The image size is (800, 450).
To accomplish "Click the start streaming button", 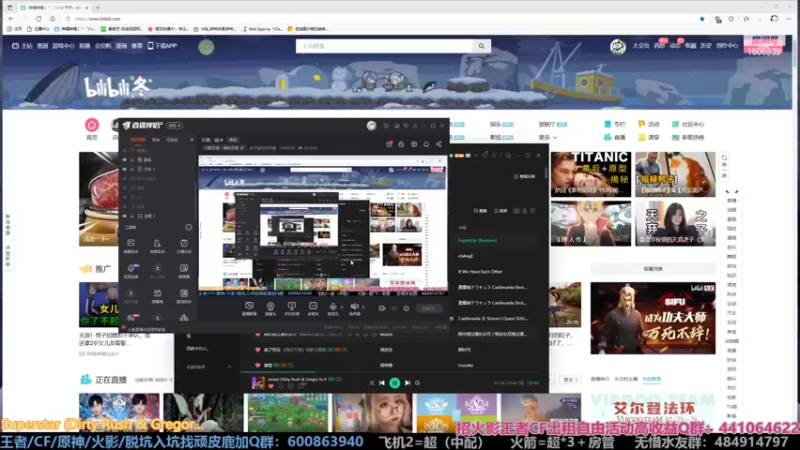I will pyautogui.click(x=428, y=308).
